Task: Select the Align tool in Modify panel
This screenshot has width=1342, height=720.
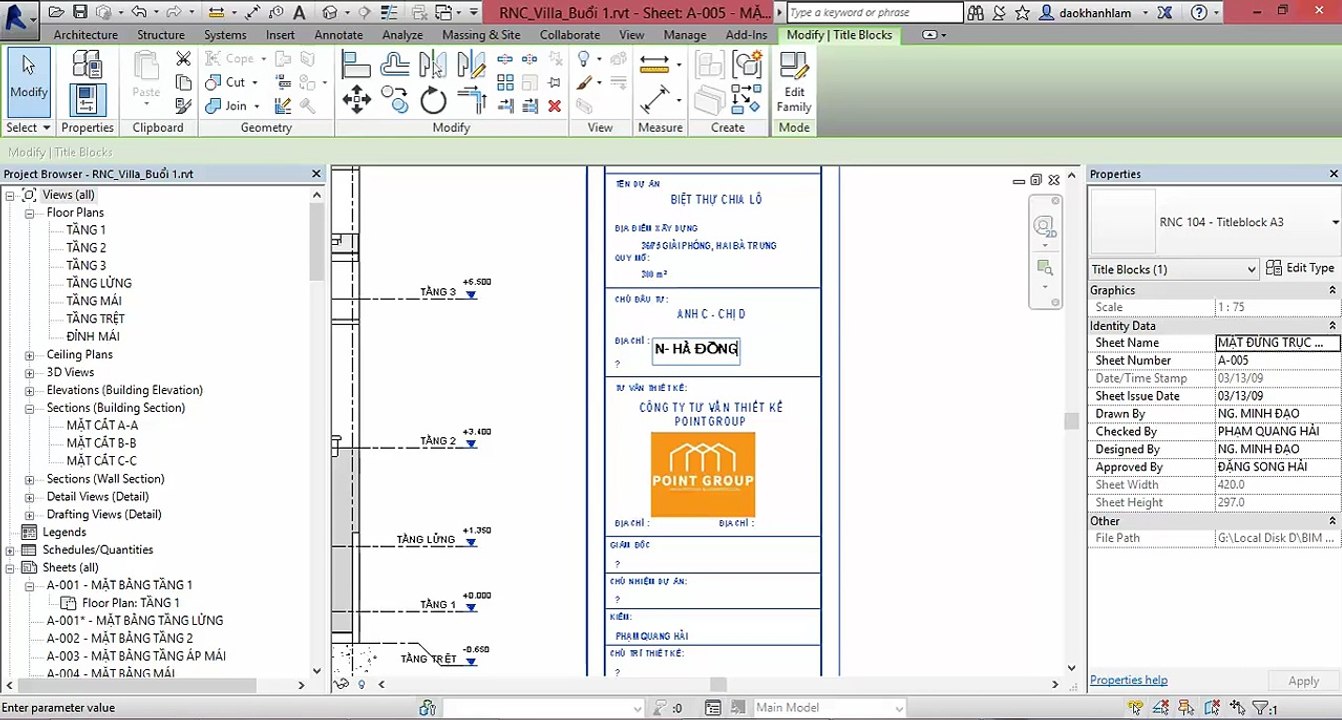Action: click(x=356, y=65)
